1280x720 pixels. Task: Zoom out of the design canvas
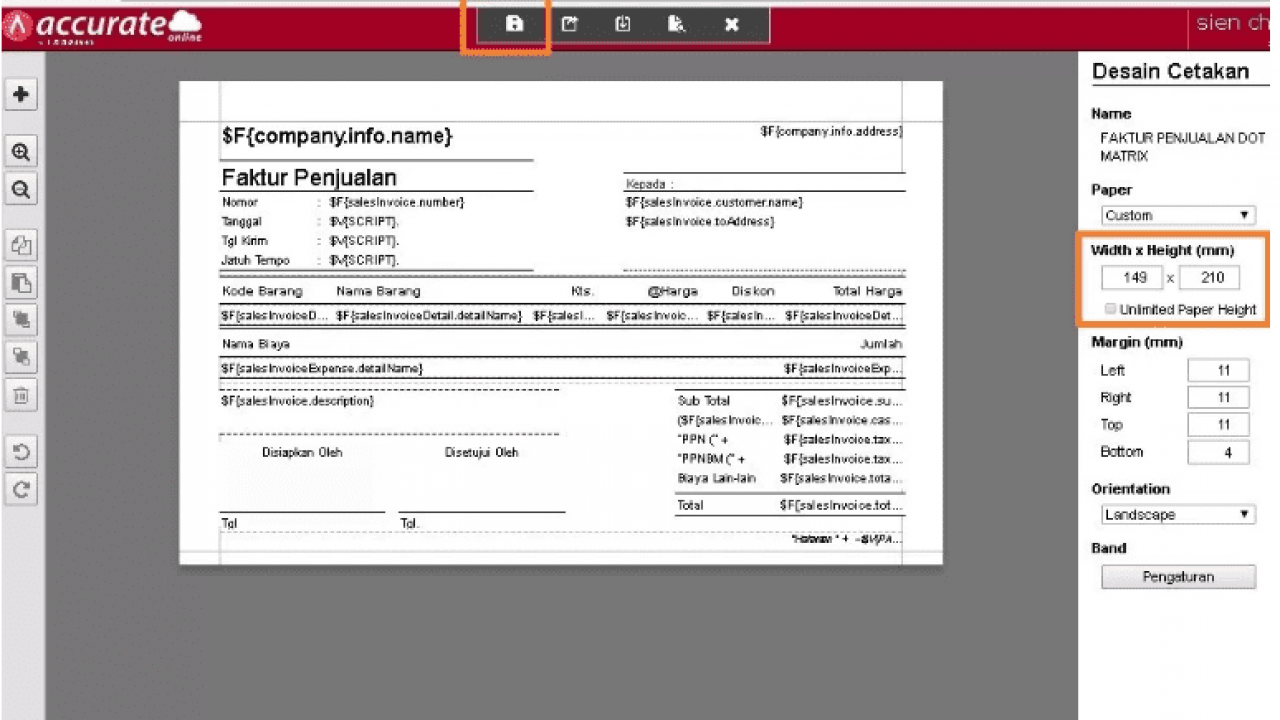pos(21,189)
